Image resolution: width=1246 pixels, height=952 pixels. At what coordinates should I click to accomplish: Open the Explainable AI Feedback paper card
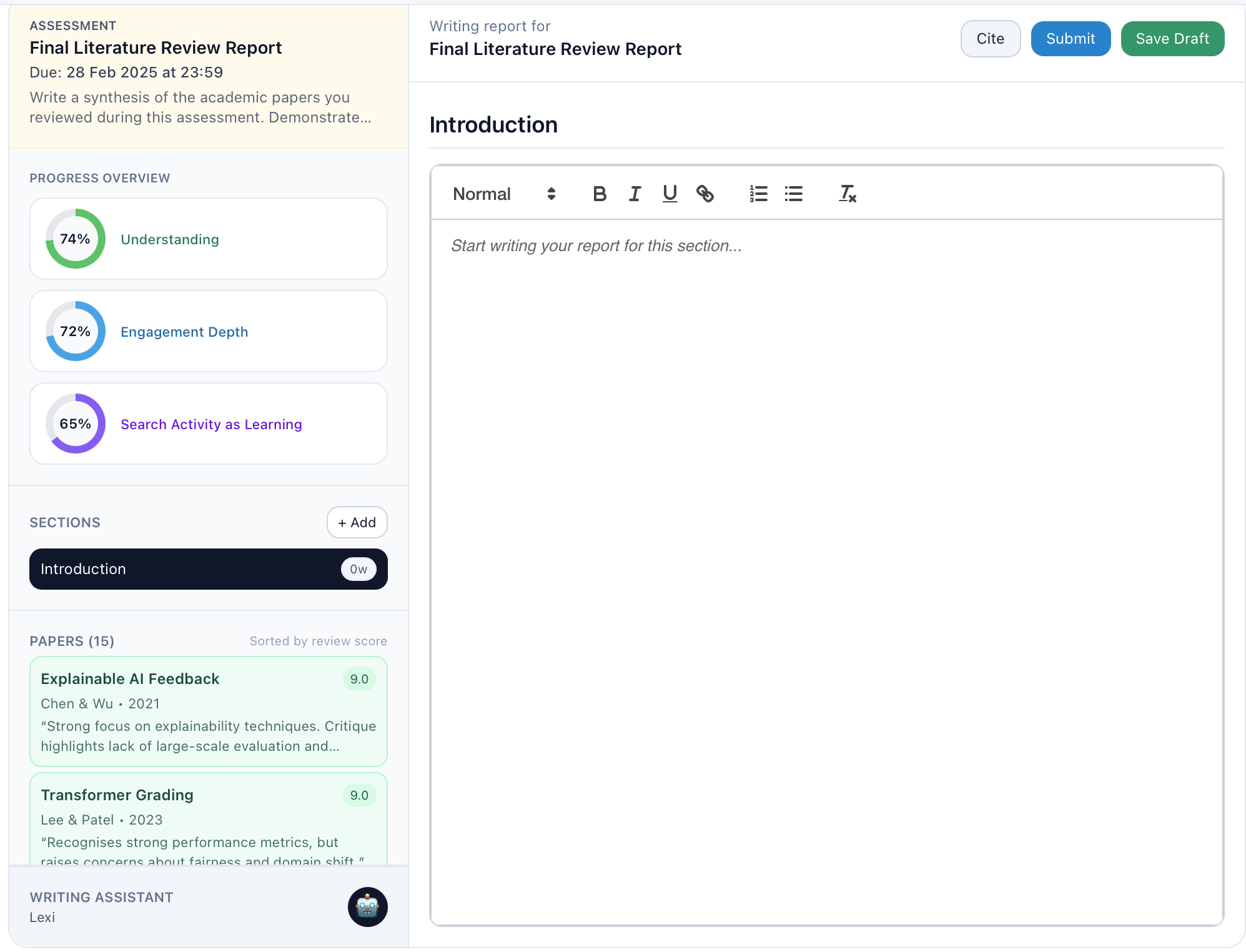208,712
